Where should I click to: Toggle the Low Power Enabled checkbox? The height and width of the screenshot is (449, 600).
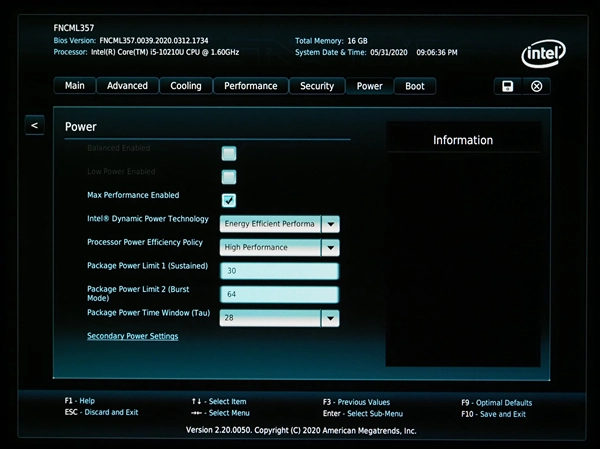click(229, 177)
